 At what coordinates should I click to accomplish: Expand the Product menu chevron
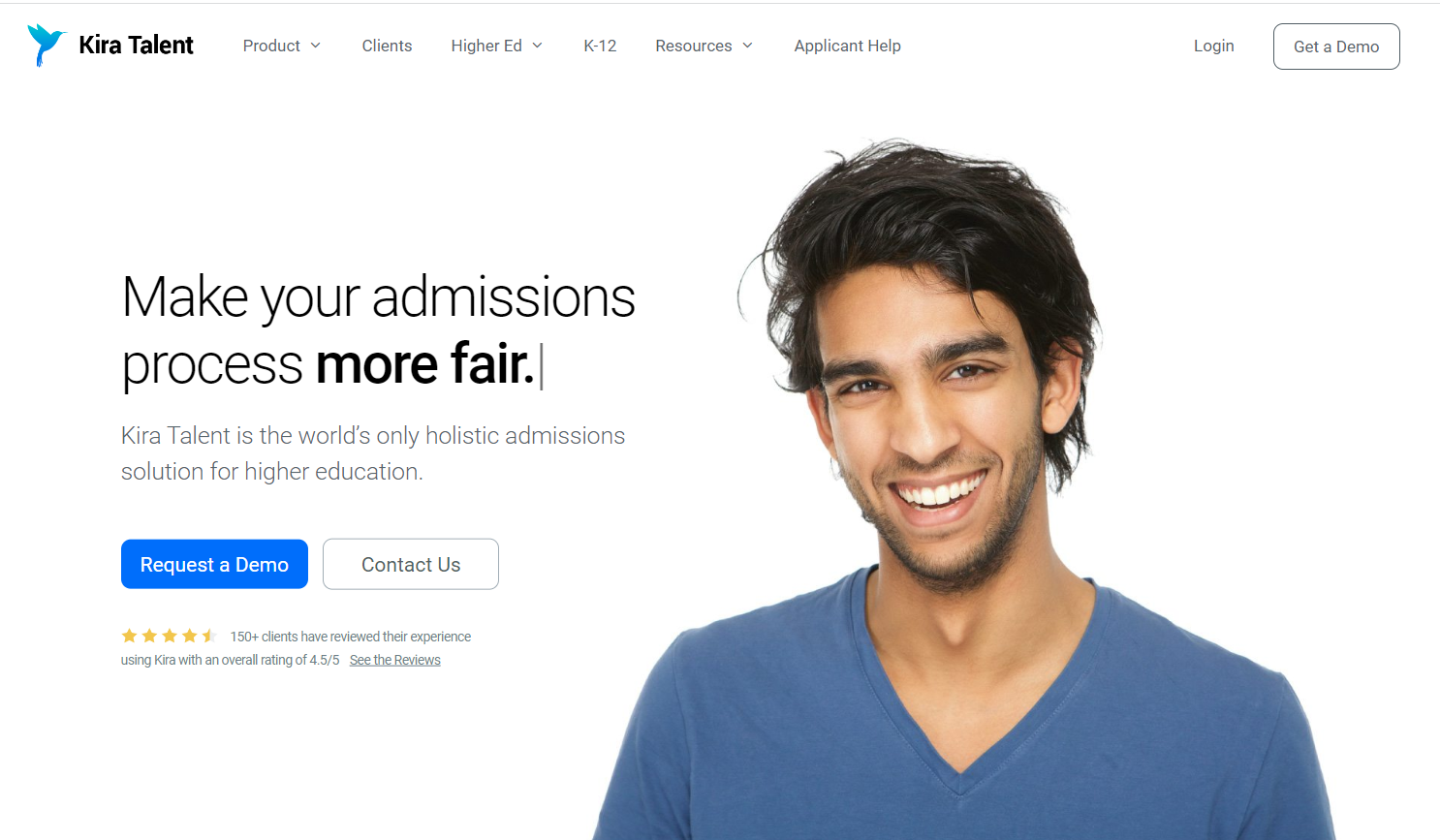click(x=315, y=46)
